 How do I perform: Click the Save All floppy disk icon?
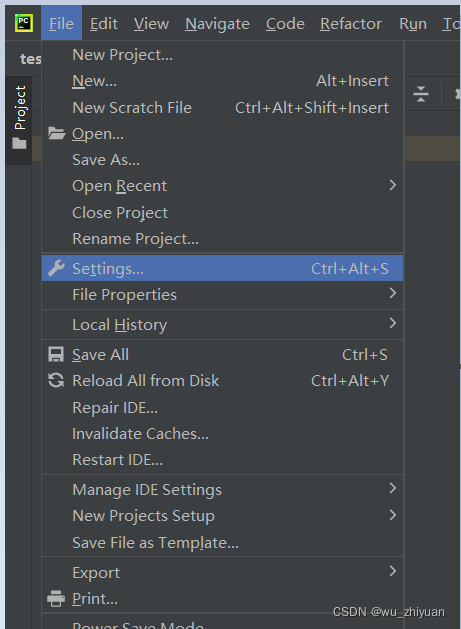coord(56,355)
